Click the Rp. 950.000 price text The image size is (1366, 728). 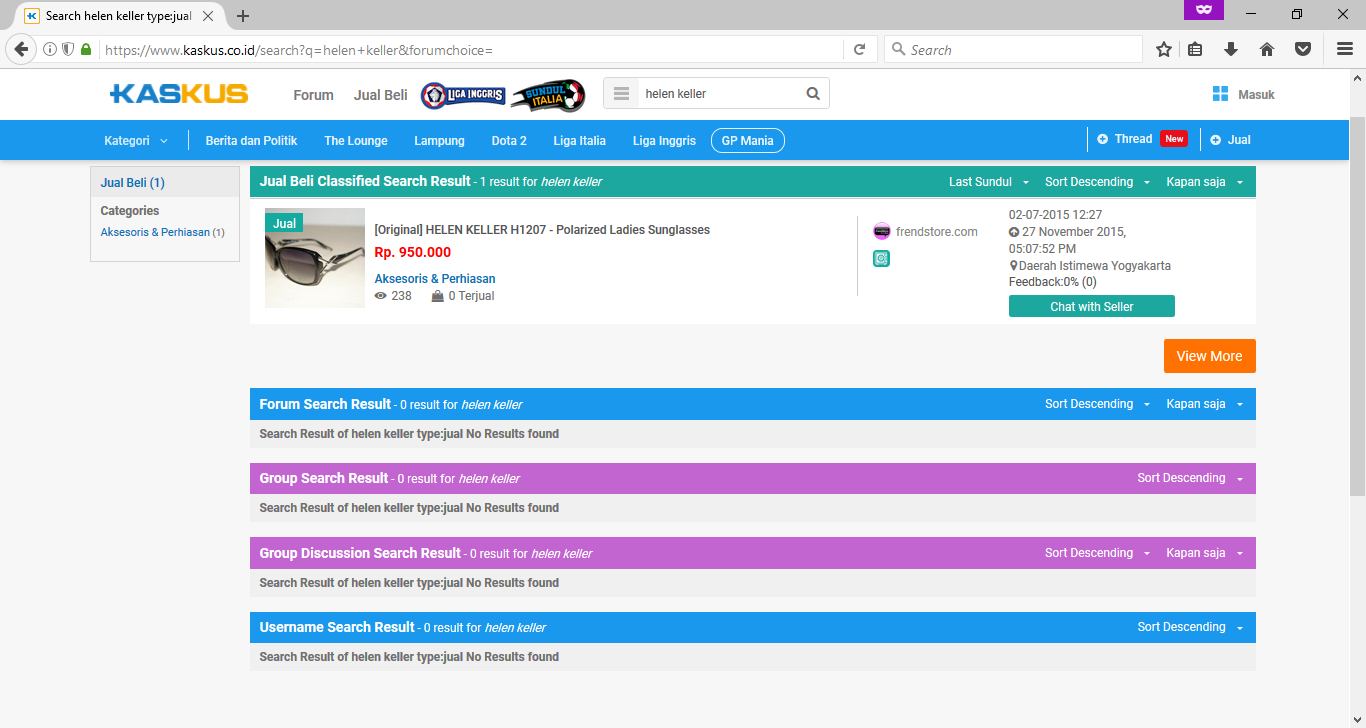coord(412,252)
